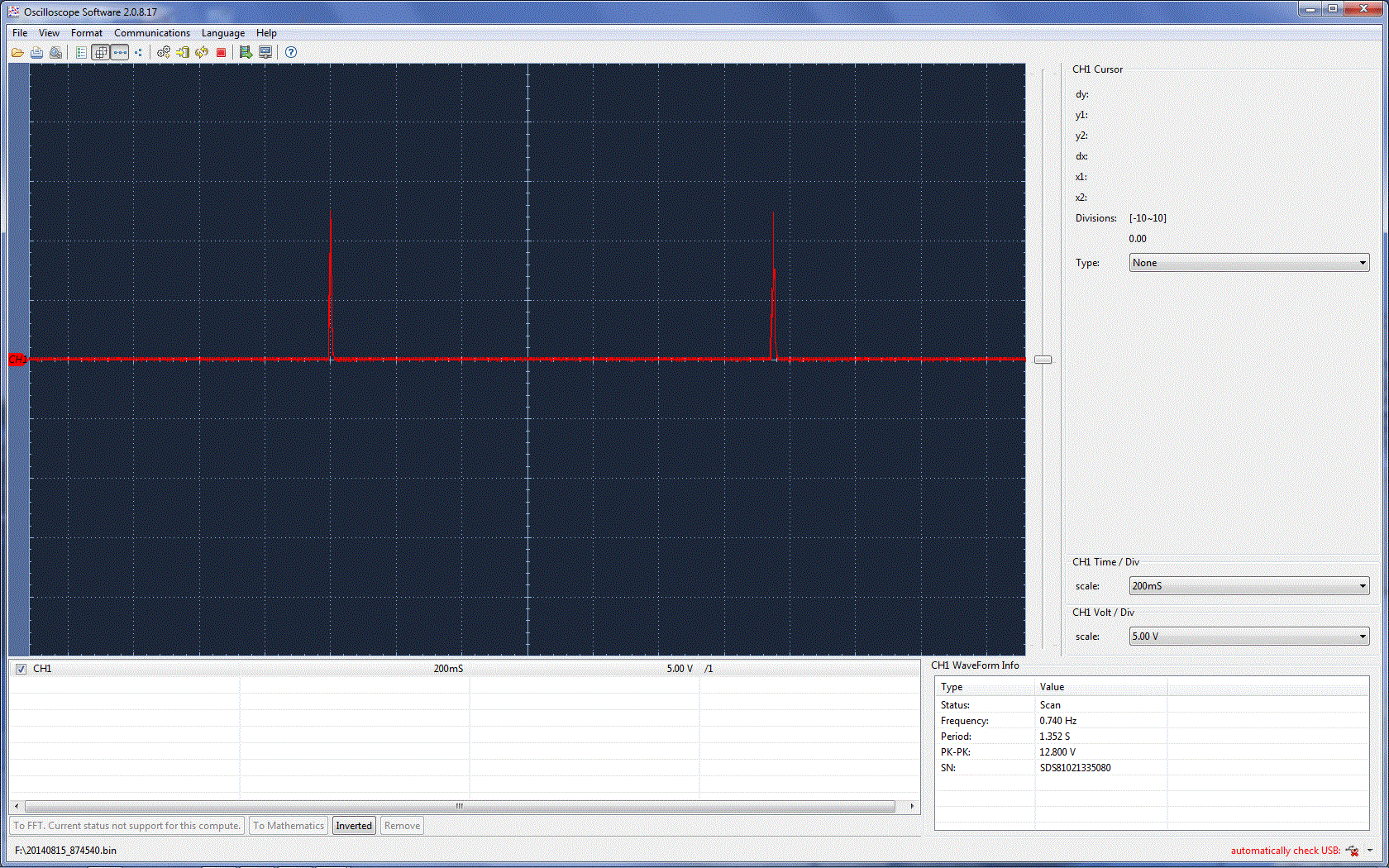The image size is (1389, 868).
Task: Click the To Mathematics button
Action: point(289,826)
